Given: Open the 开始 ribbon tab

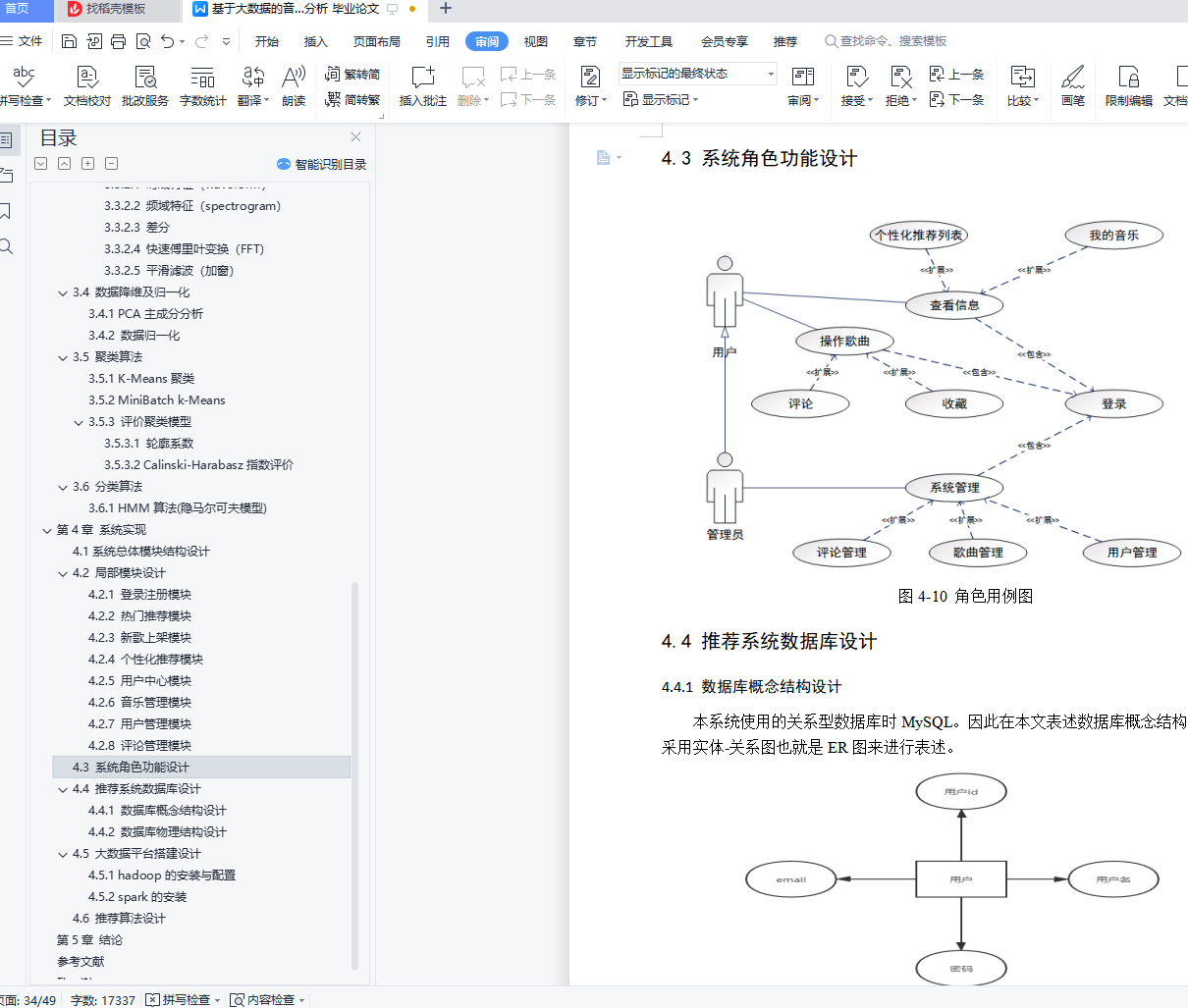Looking at the screenshot, I should (x=267, y=41).
